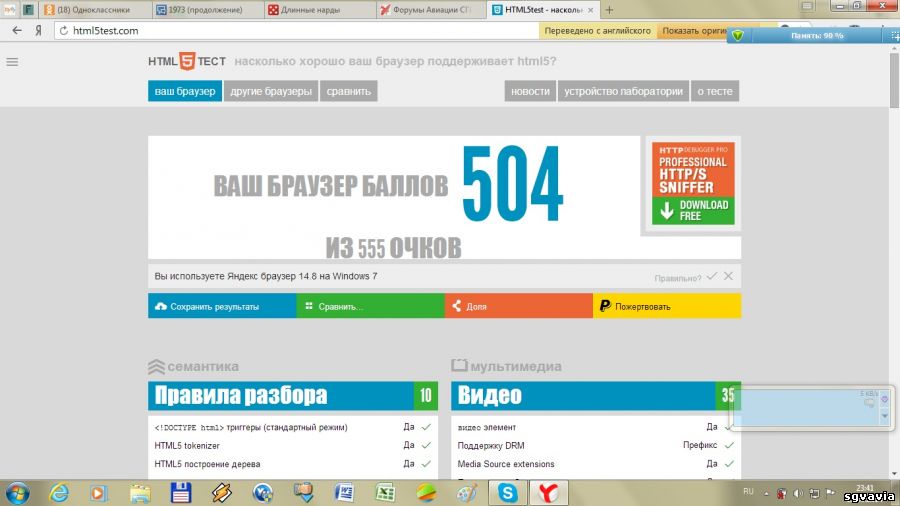Click the volume speaker tray icon
Screen dimensions: 900x506
click(x=798, y=493)
